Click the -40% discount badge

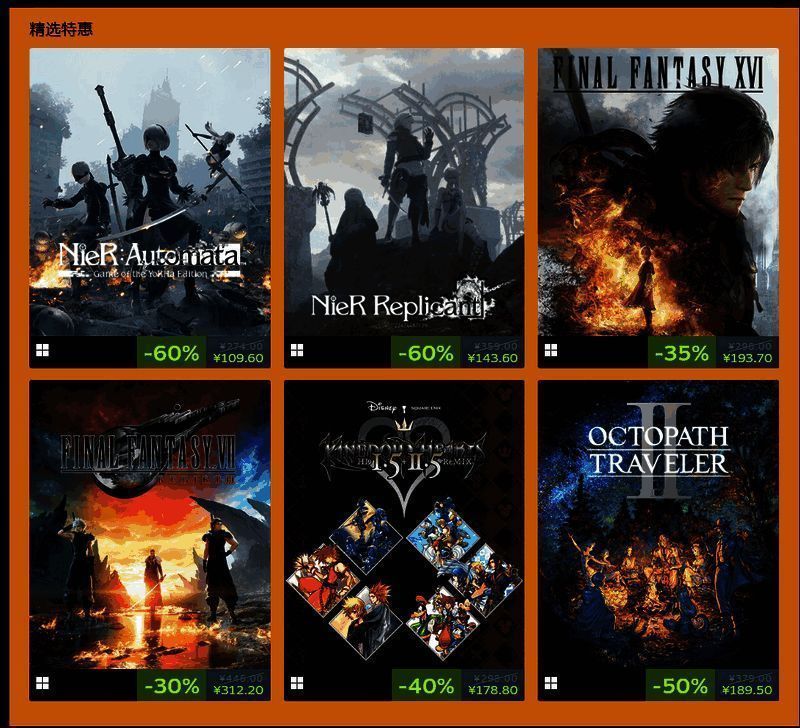426,685
